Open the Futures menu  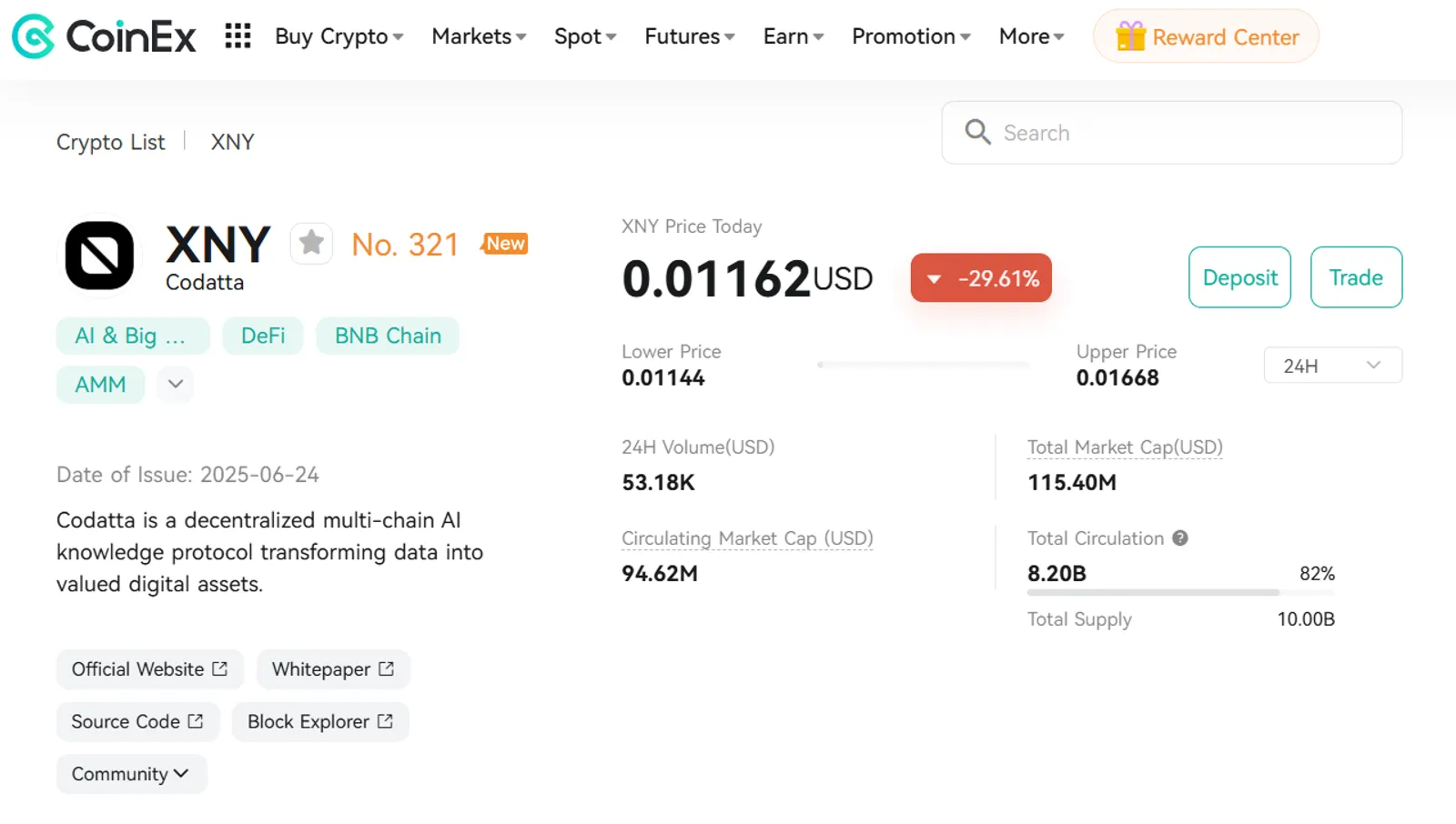pyautogui.click(x=690, y=36)
